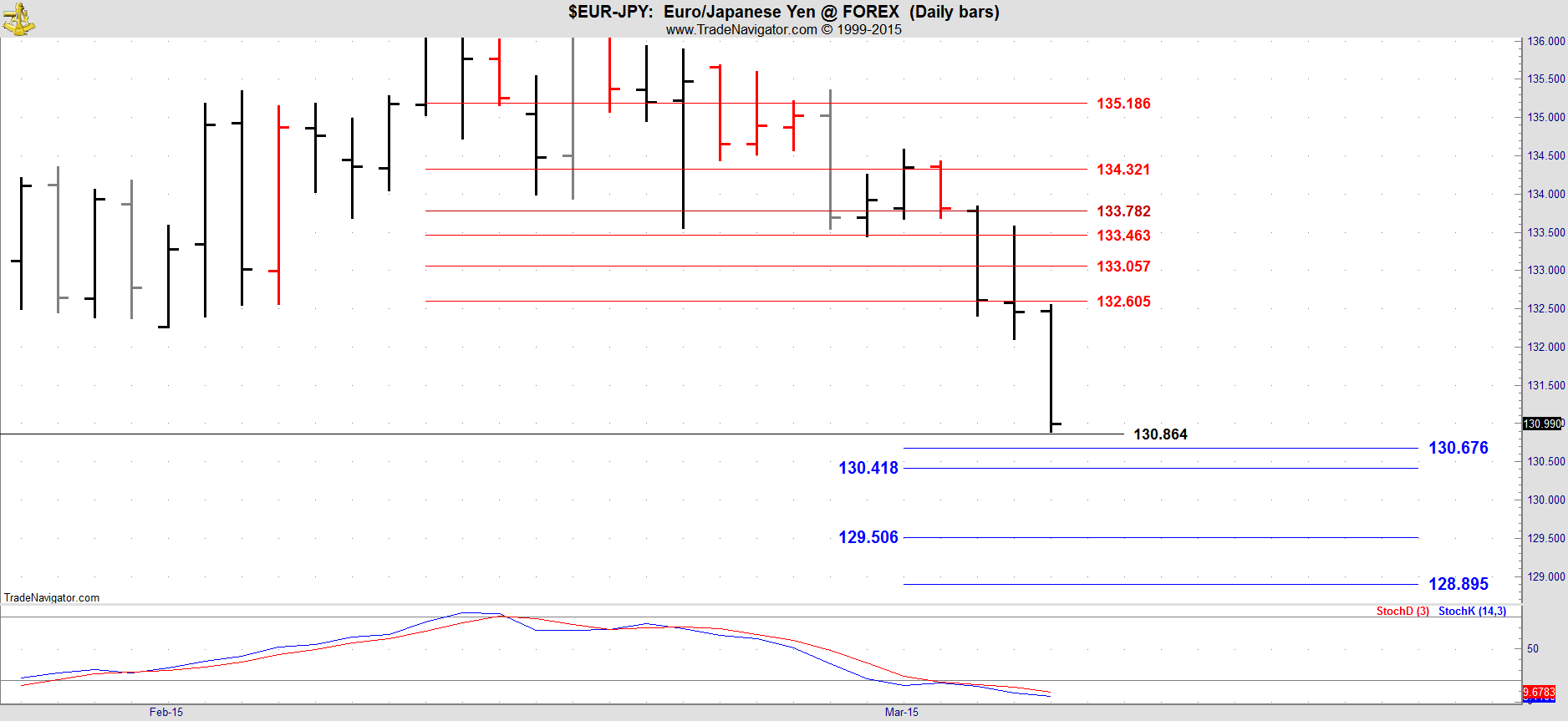Click the $EUR-JPY chart title
Screen dimensions: 1568x721
pos(783,12)
